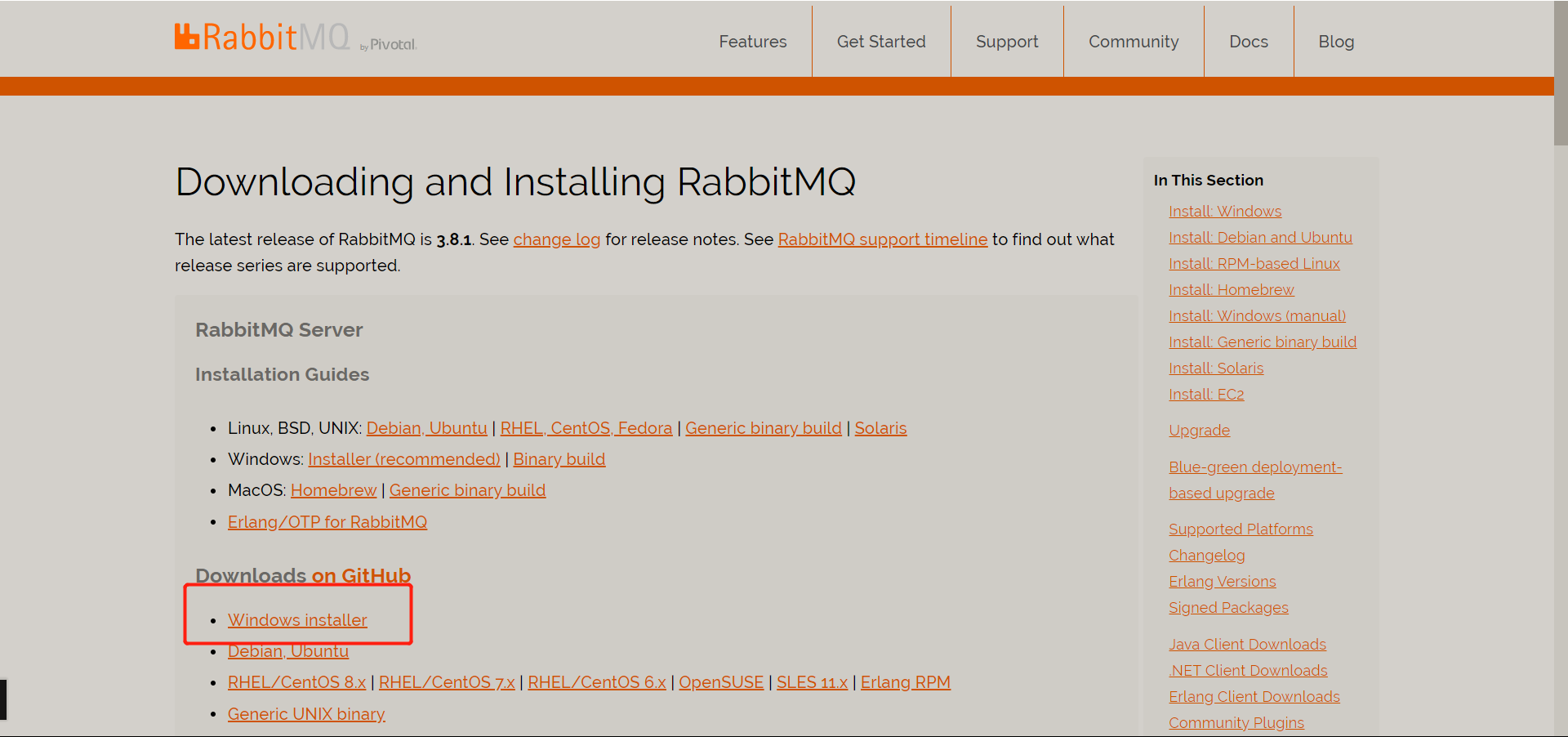Image resolution: width=1568 pixels, height=737 pixels.
Task: Open the Get Started navigation item
Action: 880,42
